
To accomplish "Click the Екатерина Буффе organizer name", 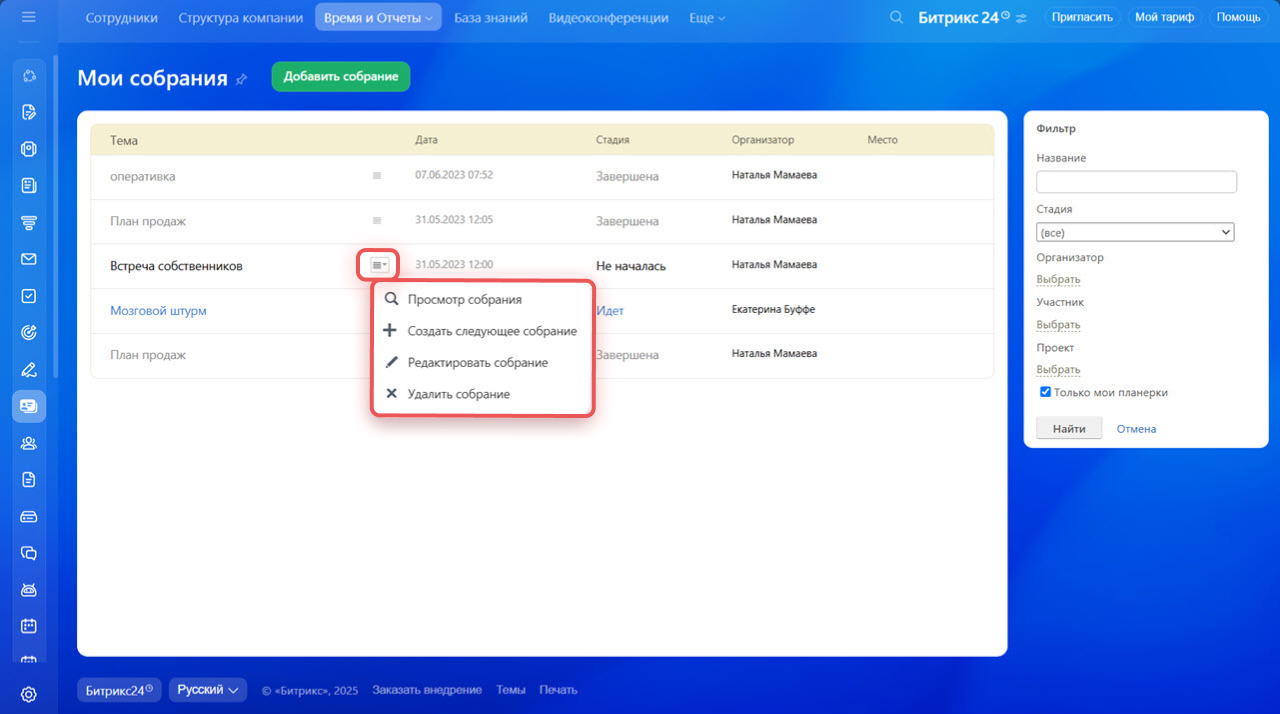I will [x=773, y=310].
